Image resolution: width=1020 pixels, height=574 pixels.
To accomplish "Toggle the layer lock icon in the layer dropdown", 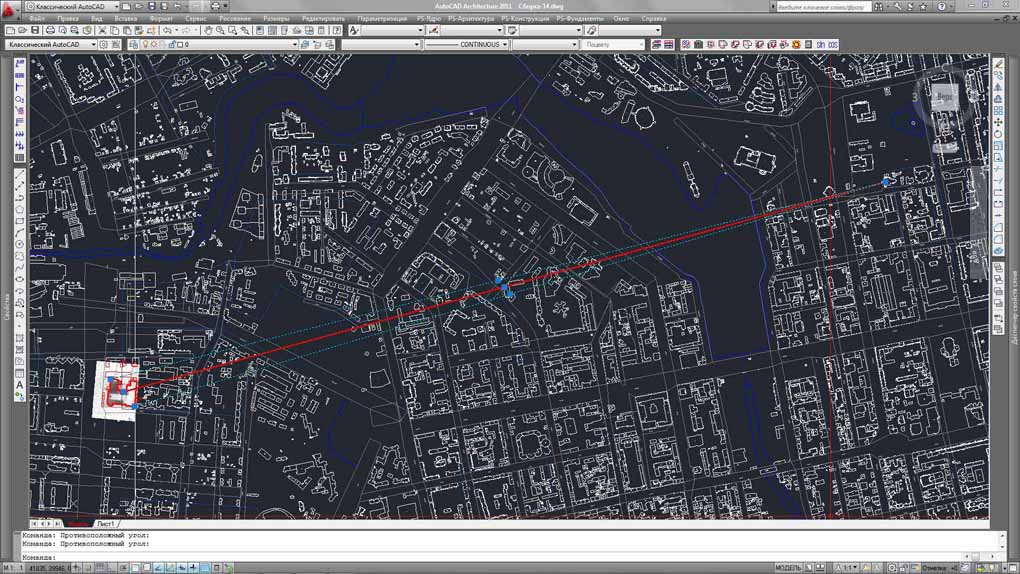I will (x=172, y=45).
